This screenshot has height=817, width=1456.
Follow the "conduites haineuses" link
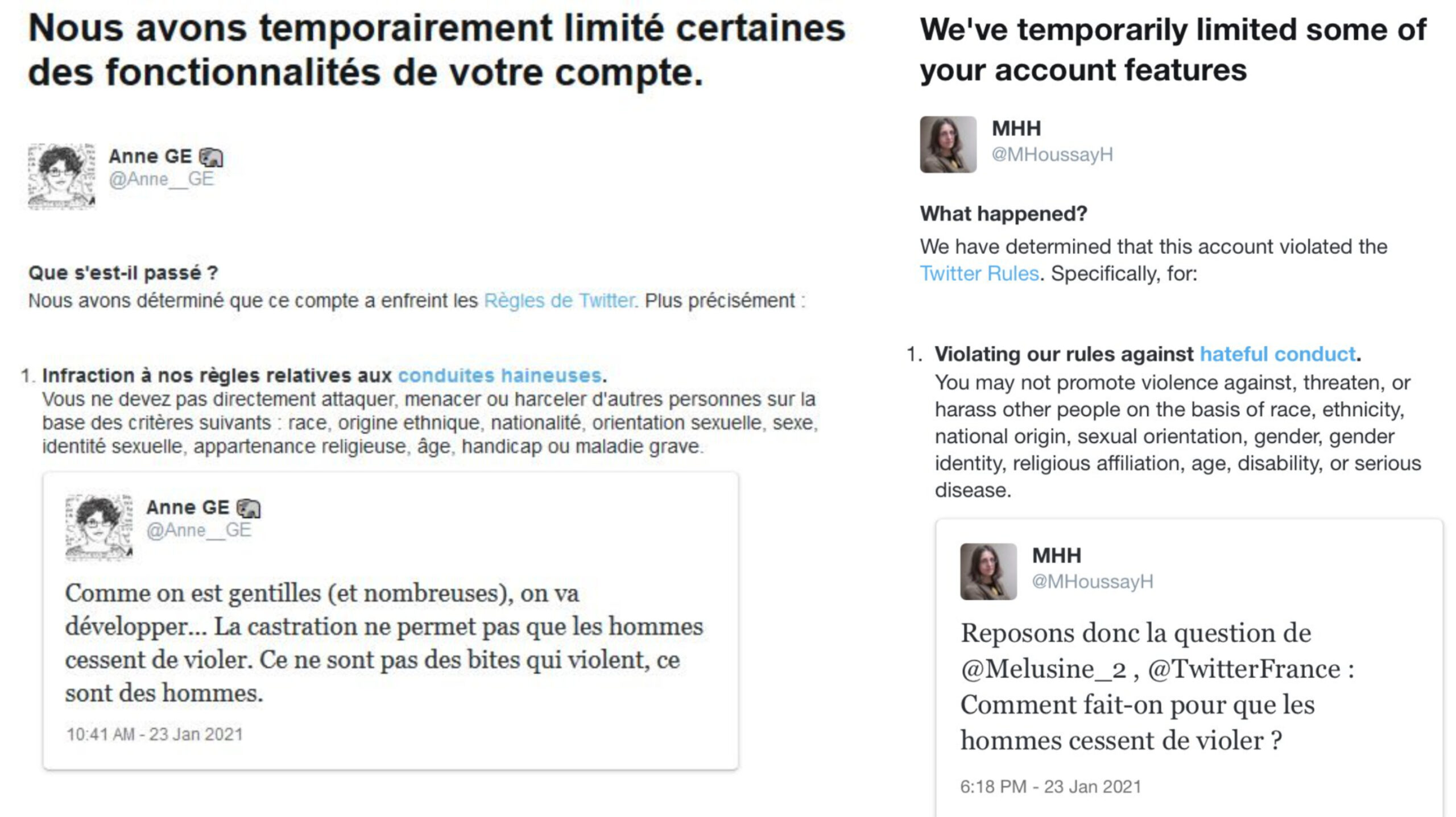point(499,375)
